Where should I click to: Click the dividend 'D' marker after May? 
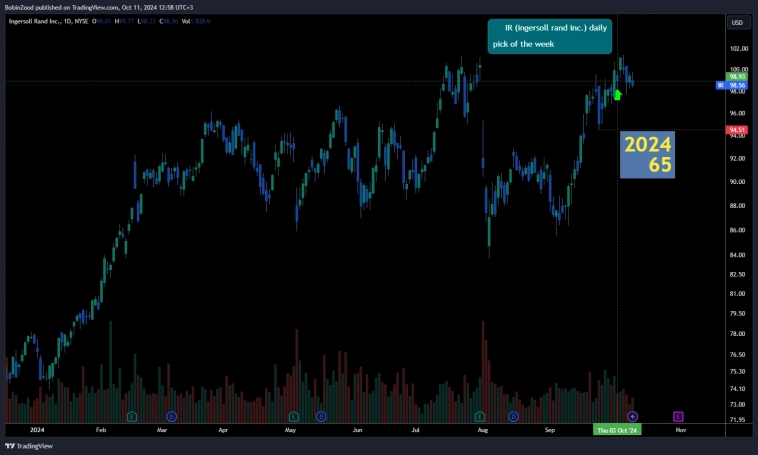click(x=321, y=416)
